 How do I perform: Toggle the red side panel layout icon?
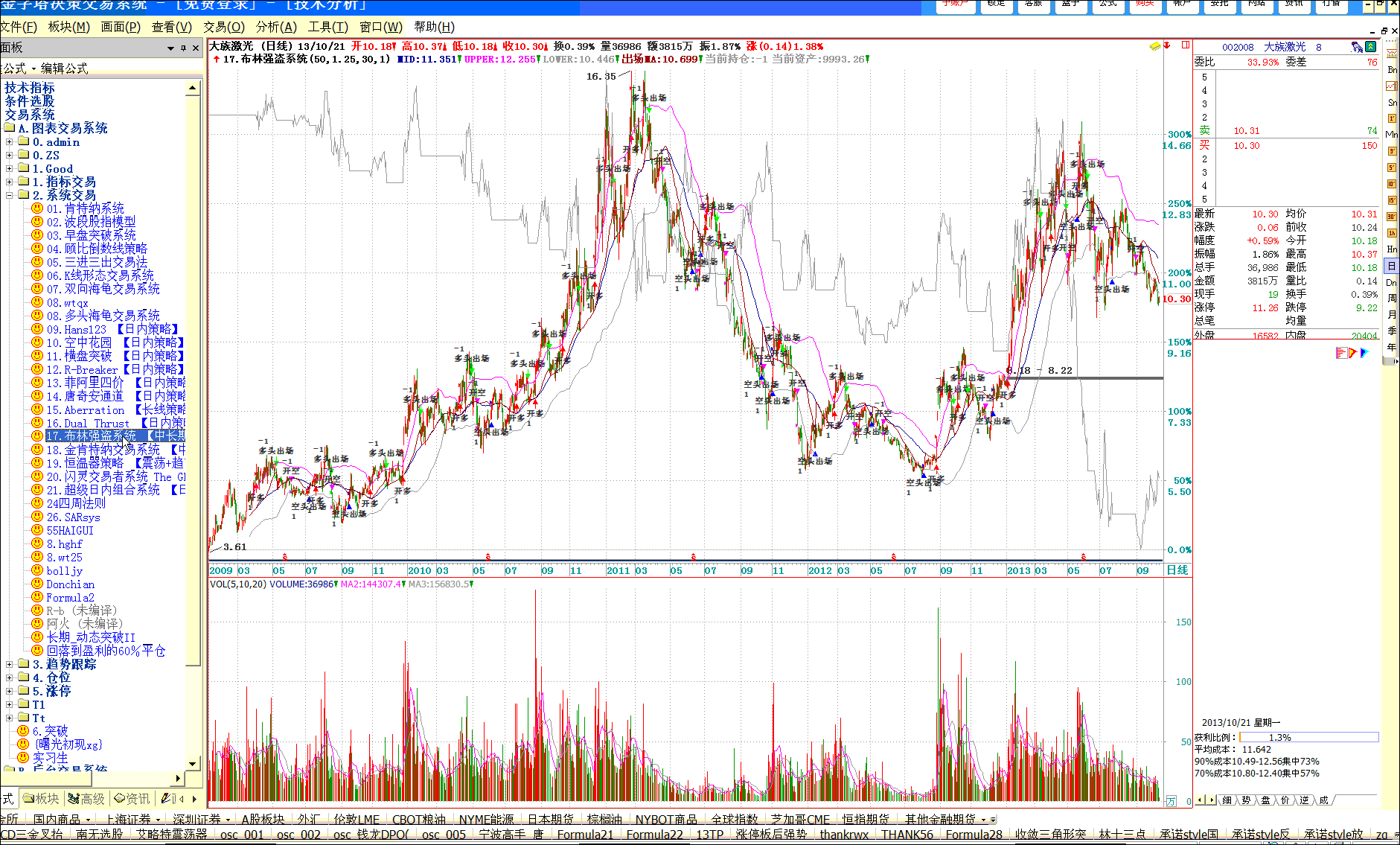pyautogui.click(x=1185, y=45)
